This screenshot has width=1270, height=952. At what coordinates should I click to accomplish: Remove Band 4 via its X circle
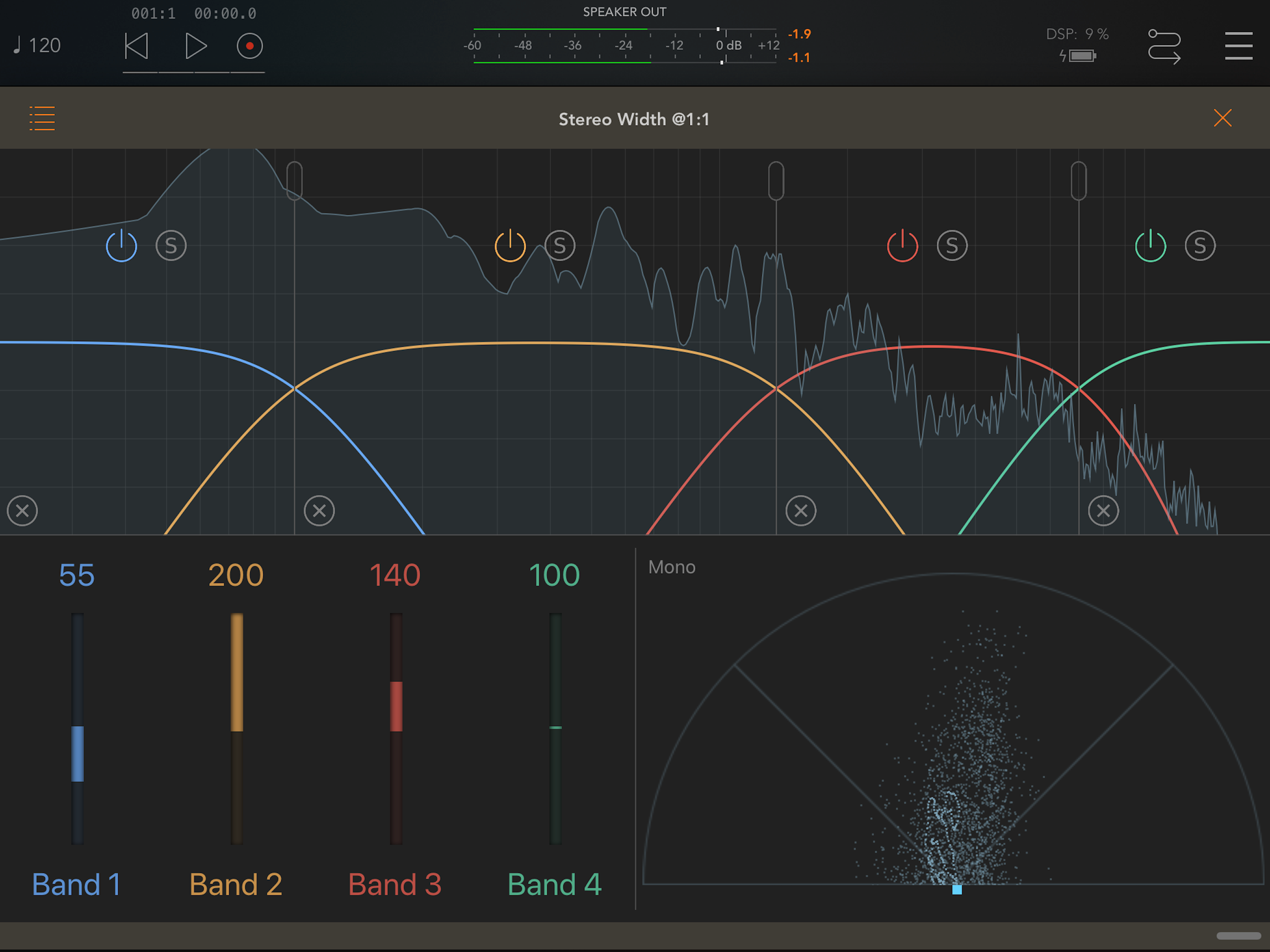pyautogui.click(x=1103, y=510)
